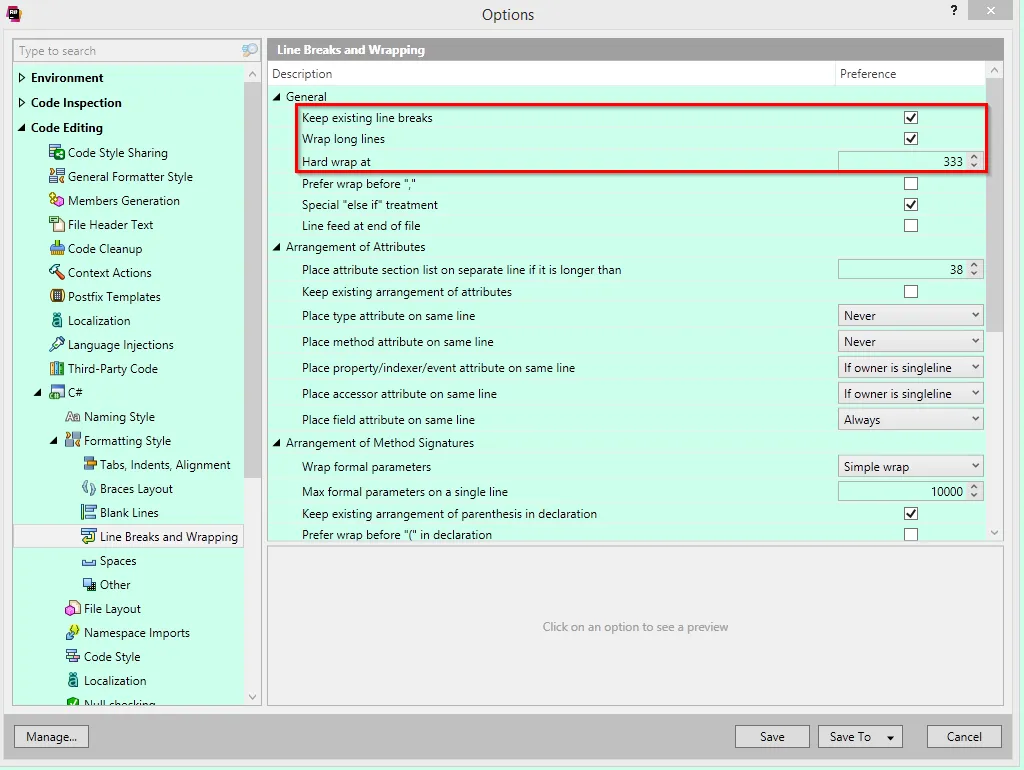The height and width of the screenshot is (770, 1024).
Task: Open Place property/indexer/event attribute dropdown
Action: coord(910,368)
